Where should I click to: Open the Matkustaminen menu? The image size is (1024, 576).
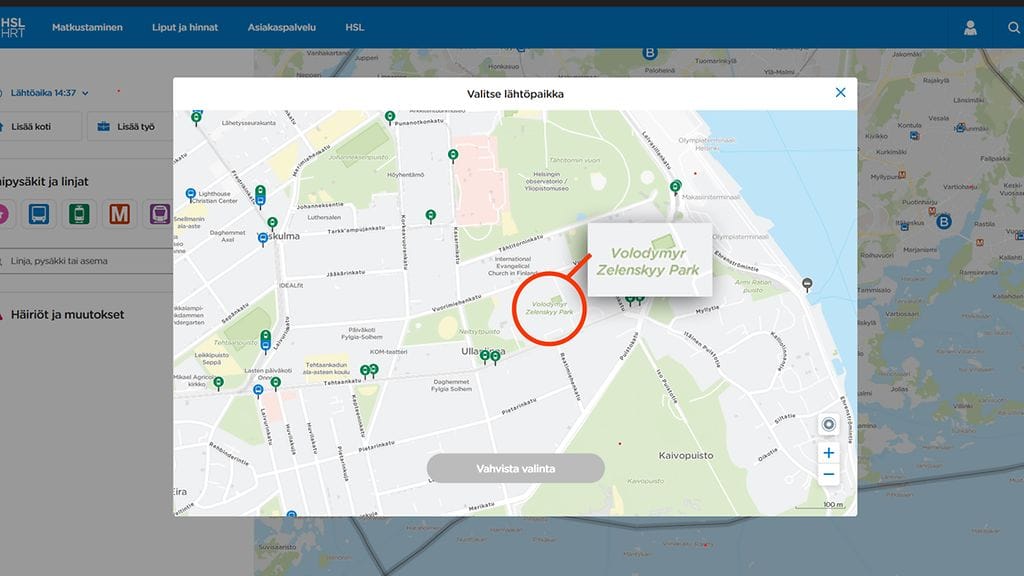coord(87,28)
